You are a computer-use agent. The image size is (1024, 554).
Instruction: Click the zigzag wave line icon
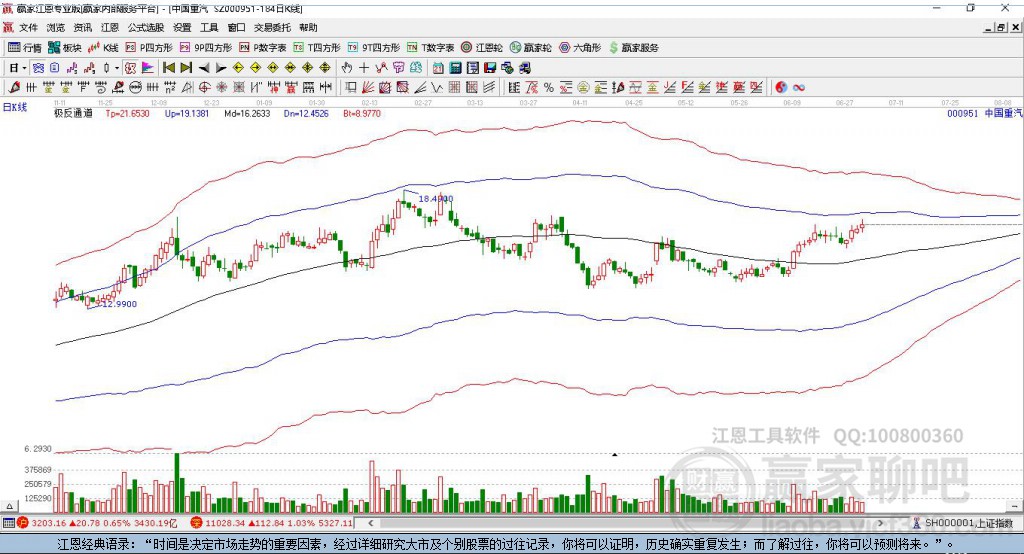pos(437,87)
